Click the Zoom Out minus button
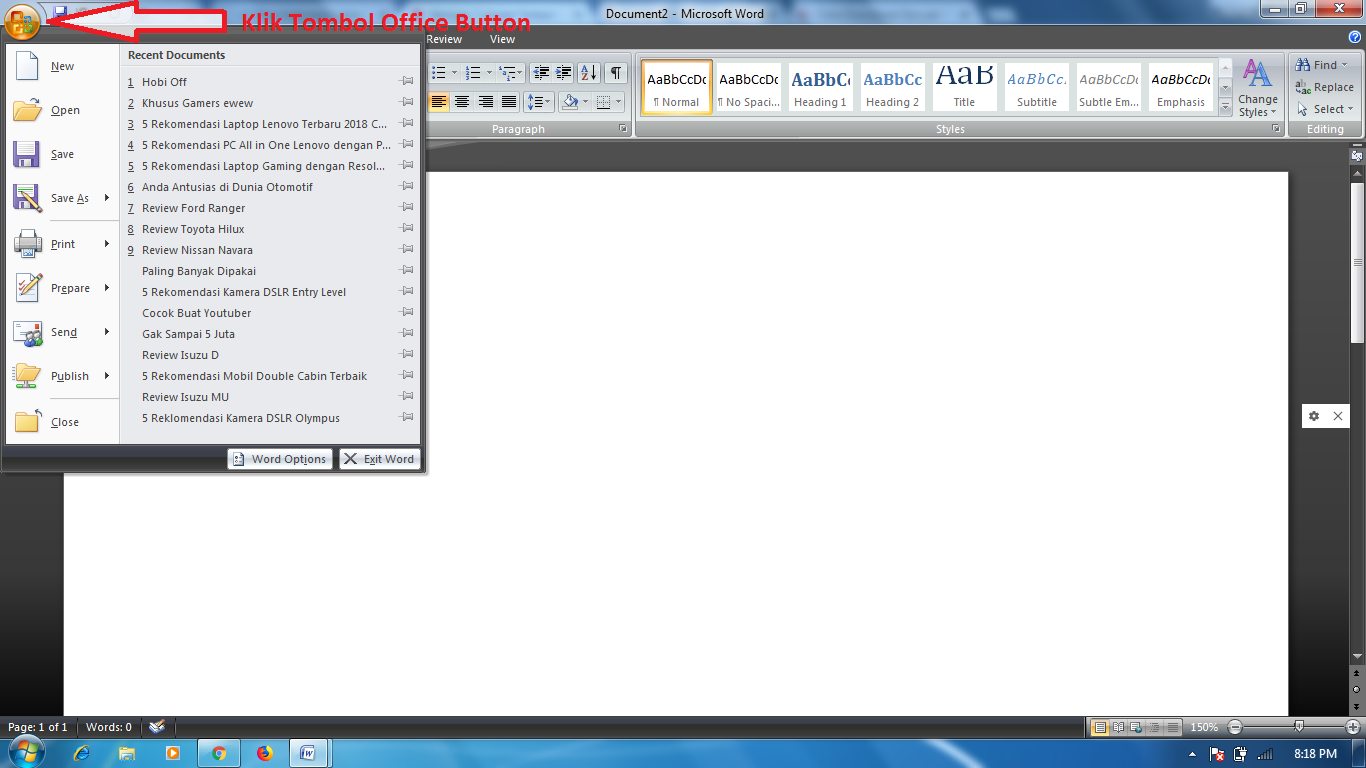 coord(1236,727)
